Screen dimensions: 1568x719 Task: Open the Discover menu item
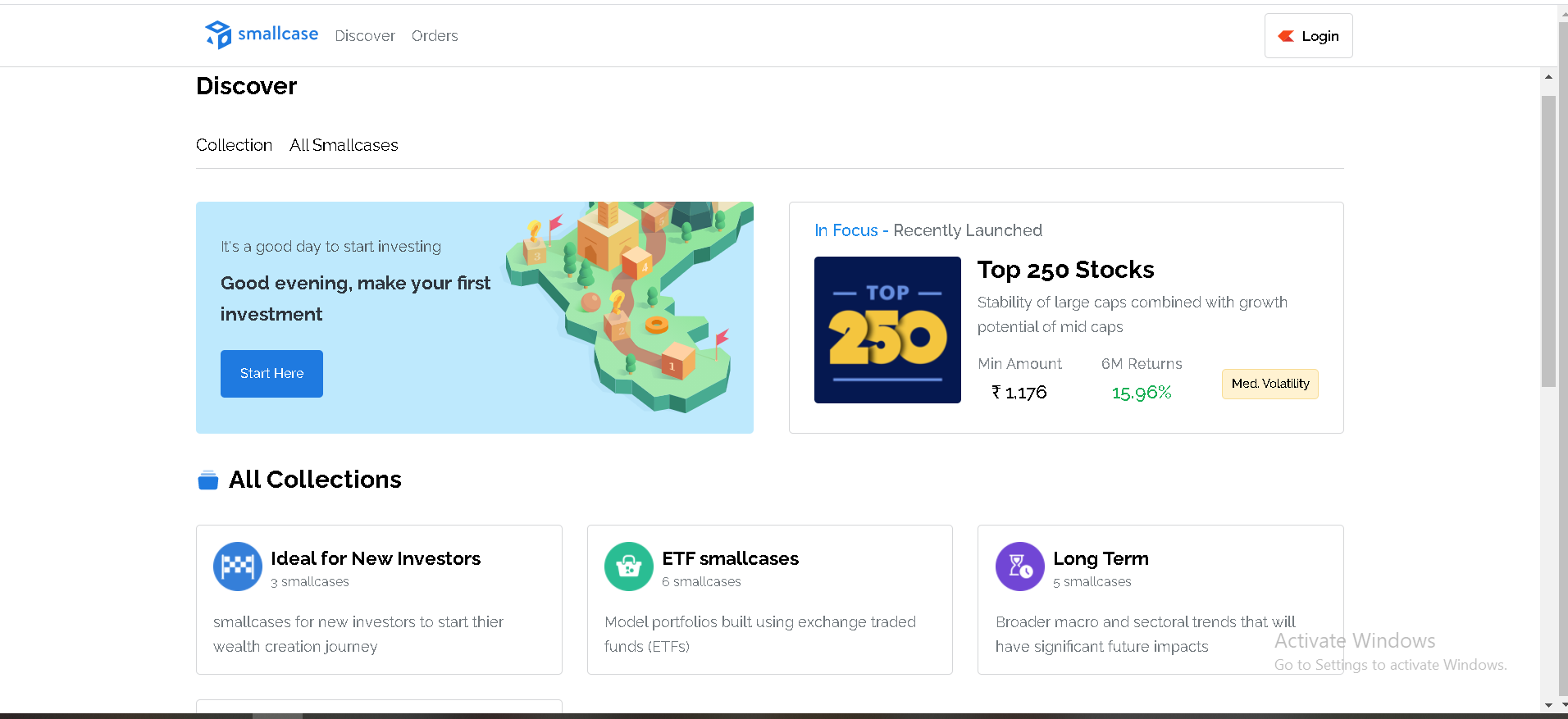click(x=365, y=35)
